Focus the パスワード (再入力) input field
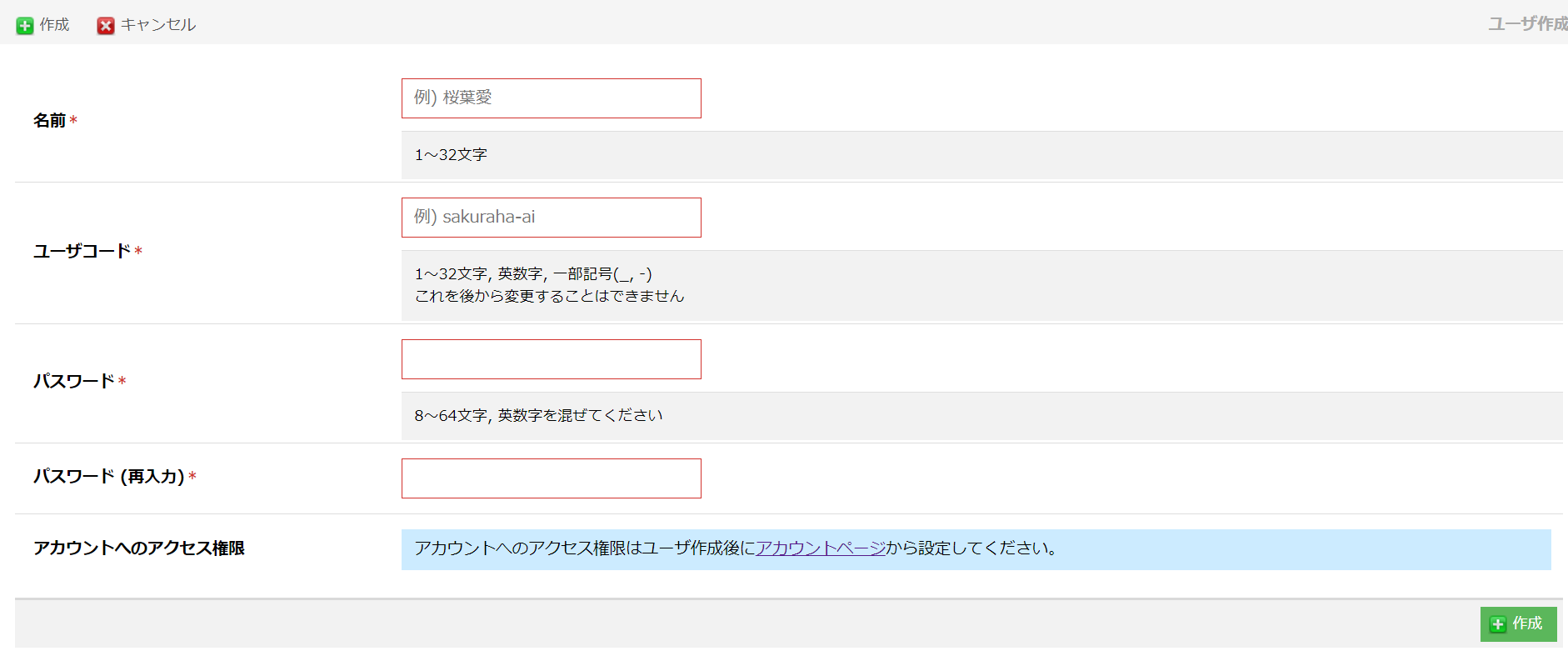Viewport: 1568px width, 651px height. [552, 478]
